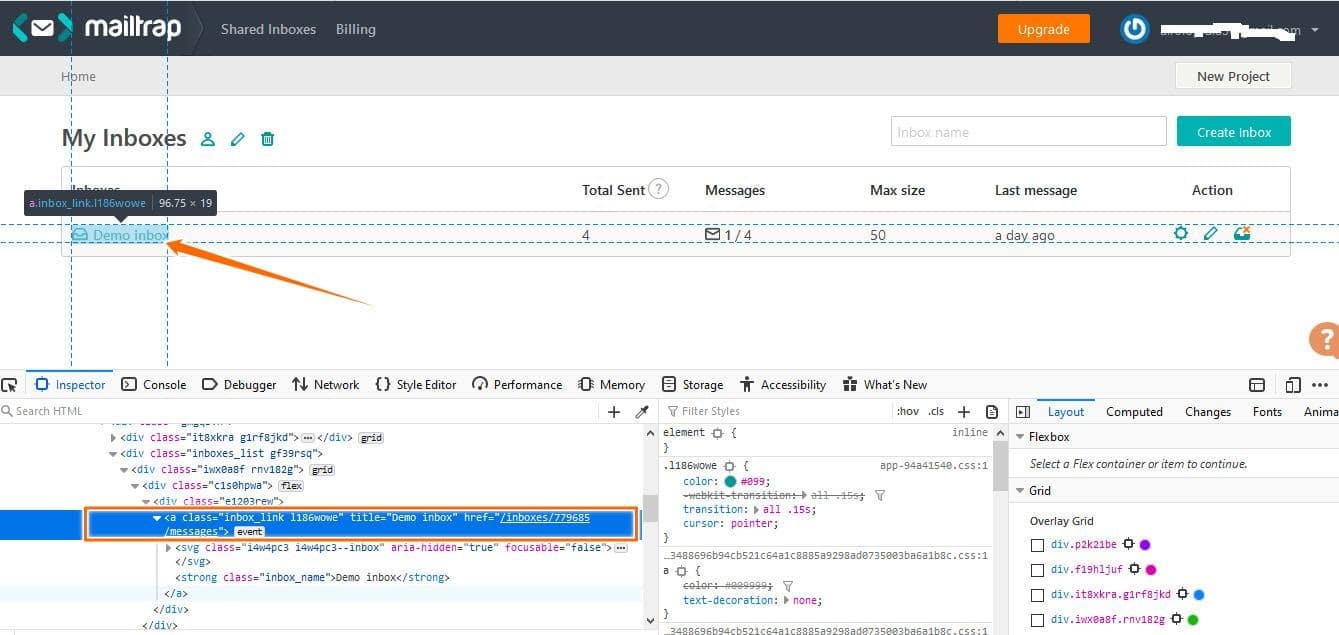Switch to the Debugger tab

(239, 385)
